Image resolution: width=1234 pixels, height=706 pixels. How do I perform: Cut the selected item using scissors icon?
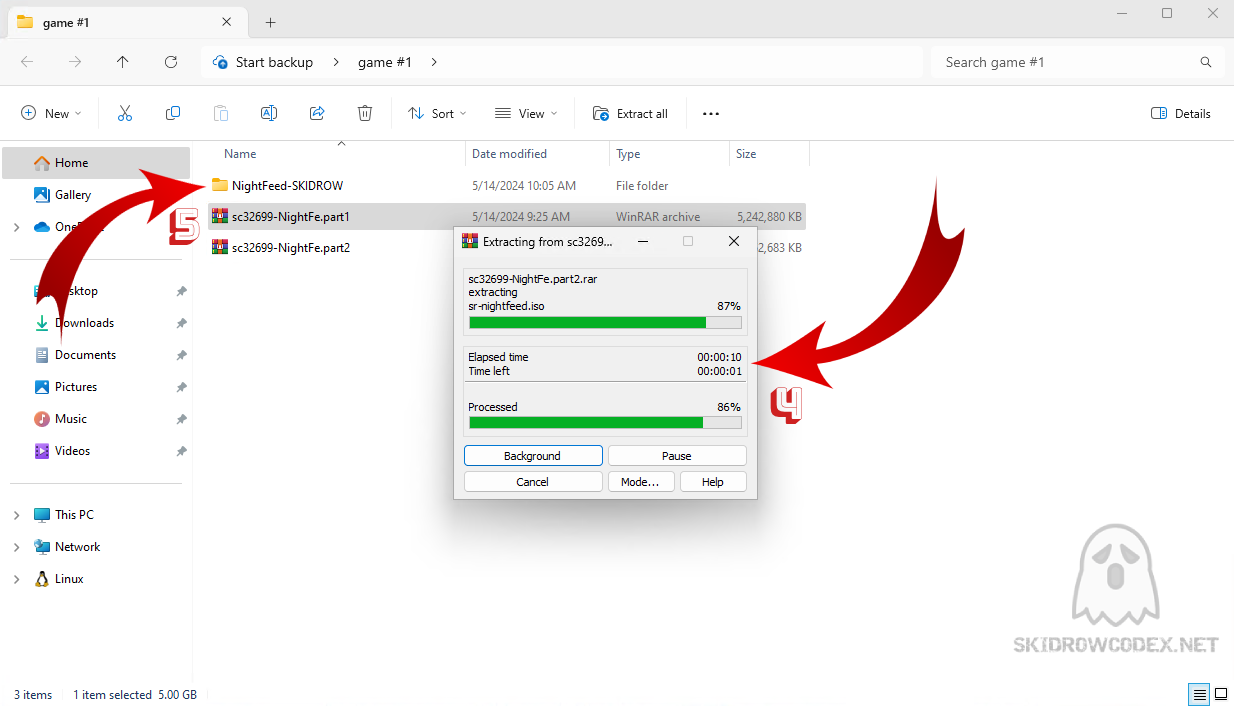point(125,114)
